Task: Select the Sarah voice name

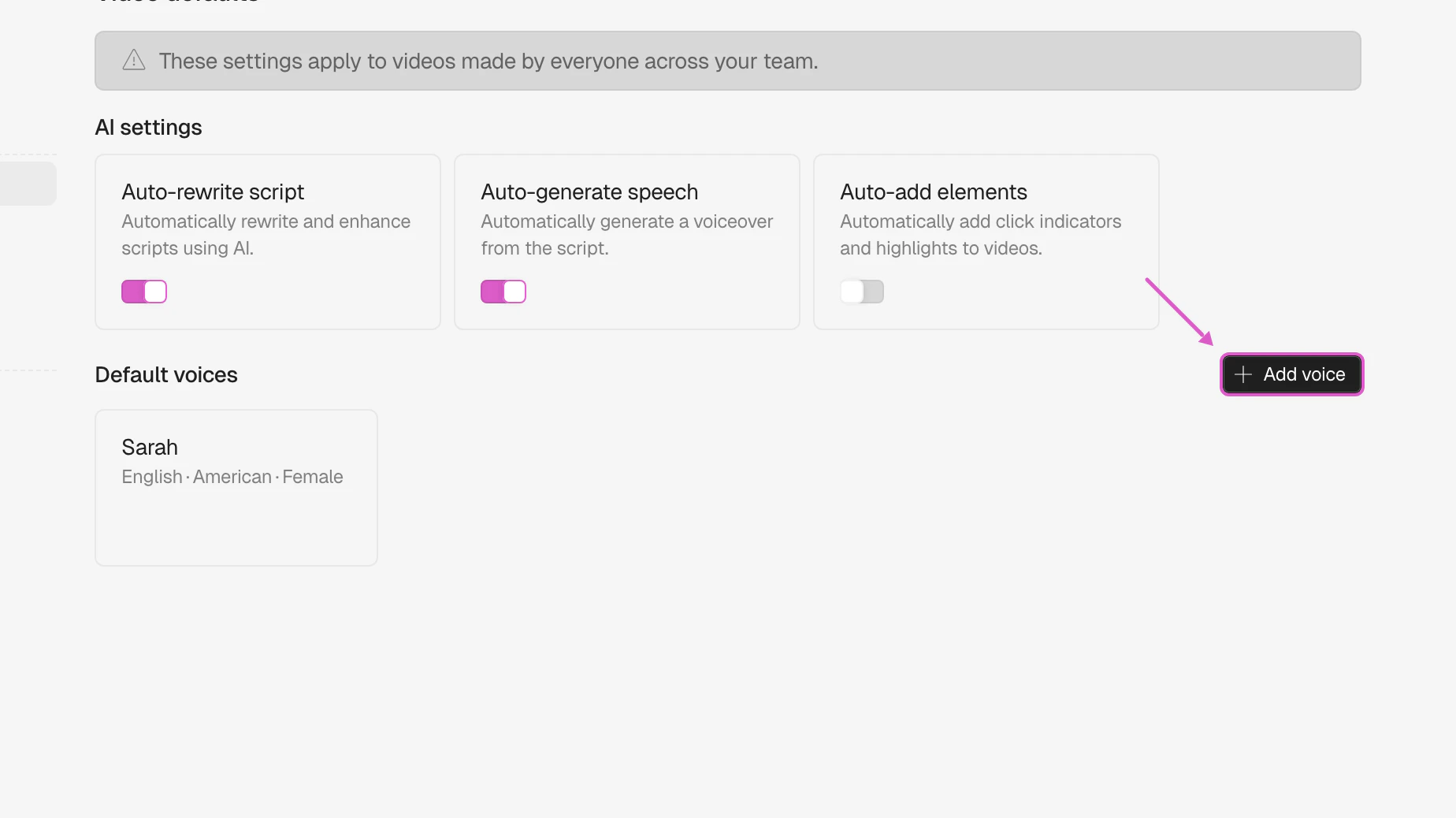Action: coord(150,447)
